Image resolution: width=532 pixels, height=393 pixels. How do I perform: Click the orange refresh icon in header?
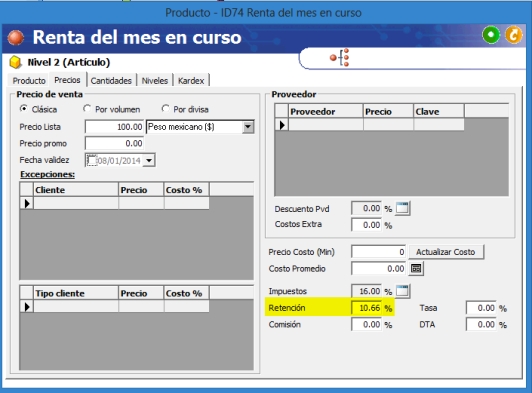pos(513,35)
